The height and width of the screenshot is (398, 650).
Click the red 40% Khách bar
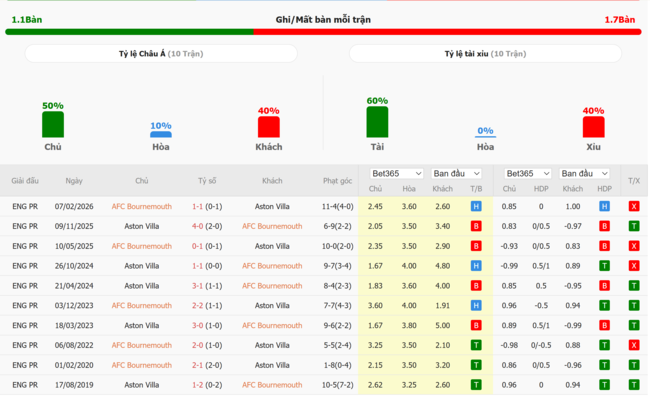[269, 127]
